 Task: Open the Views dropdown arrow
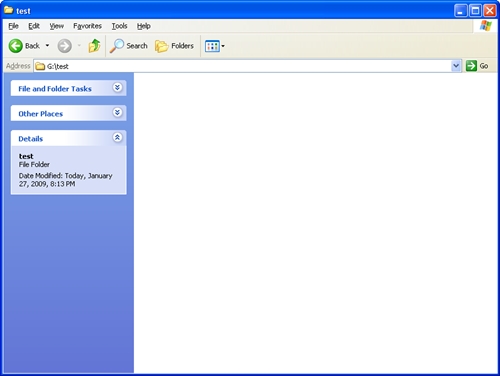[x=223, y=46]
